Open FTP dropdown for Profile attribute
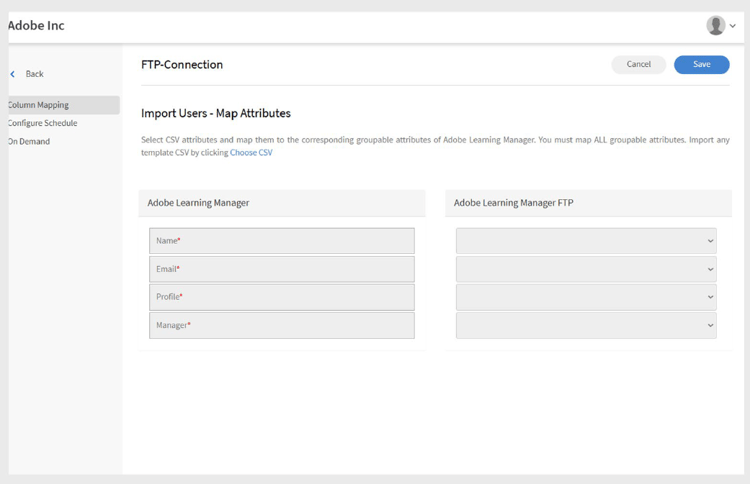This screenshot has height=484, width=750. [x=586, y=297]
